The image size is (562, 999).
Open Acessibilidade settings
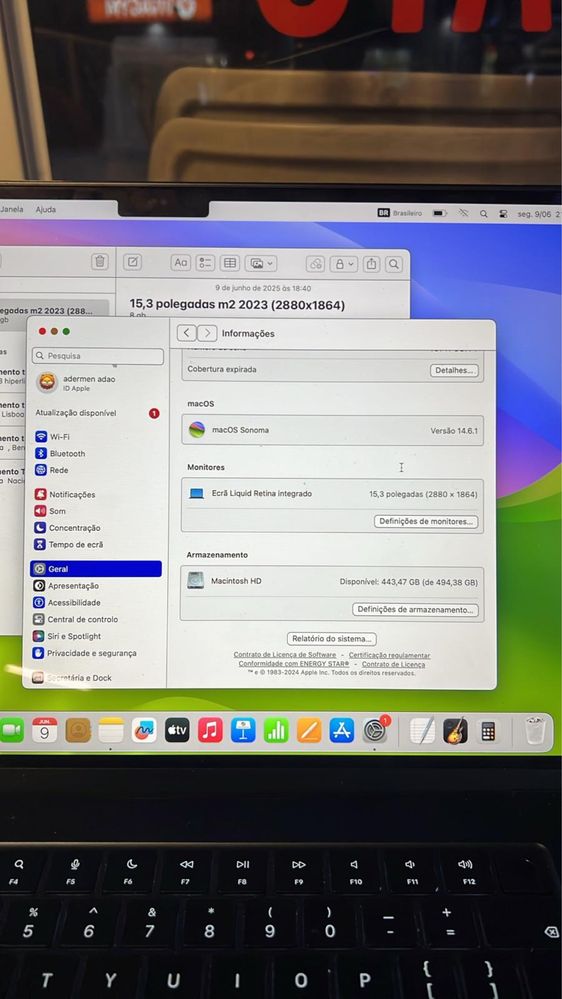tap(96, 603)
